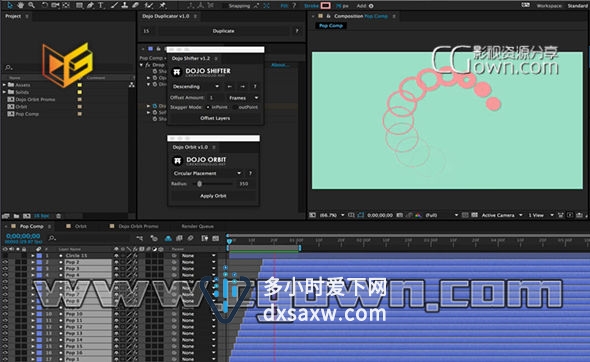This screenshot has width=590, height=362.
Task: Click the question mark in Dojo Duplicator
Action: coord(297,31)
